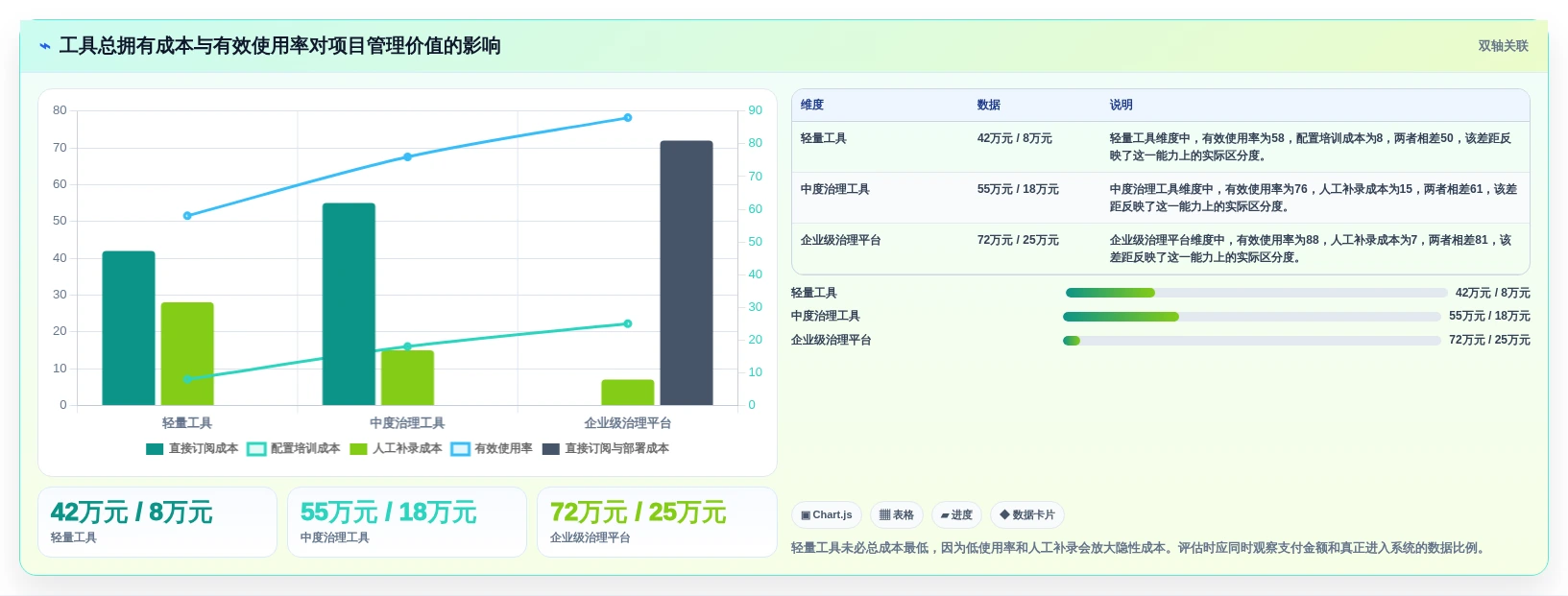Click the 42万元 / 8万元 data card

click(157, 522)
